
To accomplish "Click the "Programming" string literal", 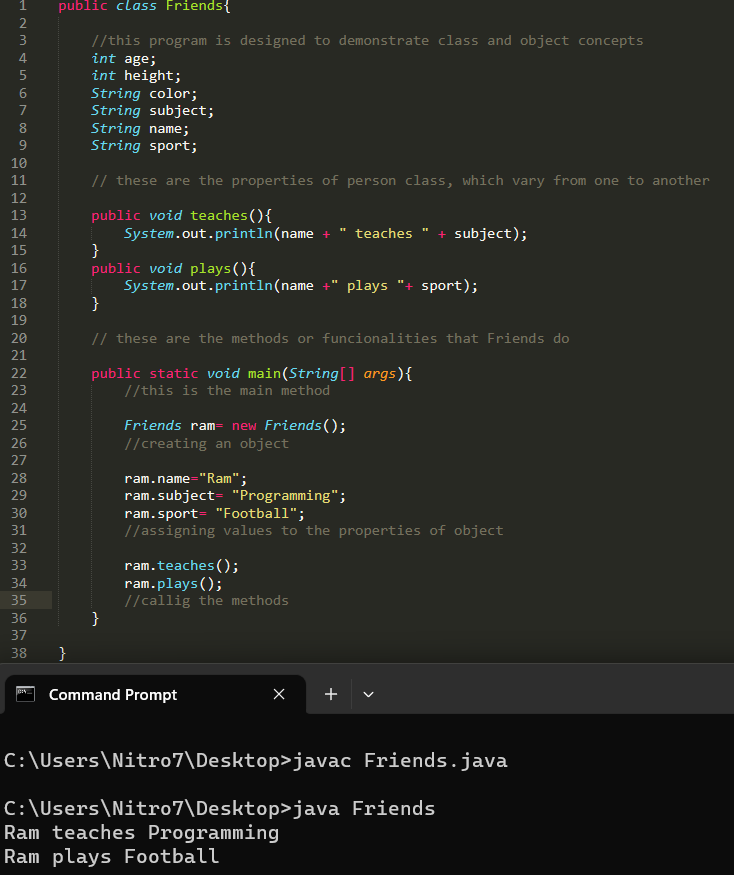I will tap(285, 496).
